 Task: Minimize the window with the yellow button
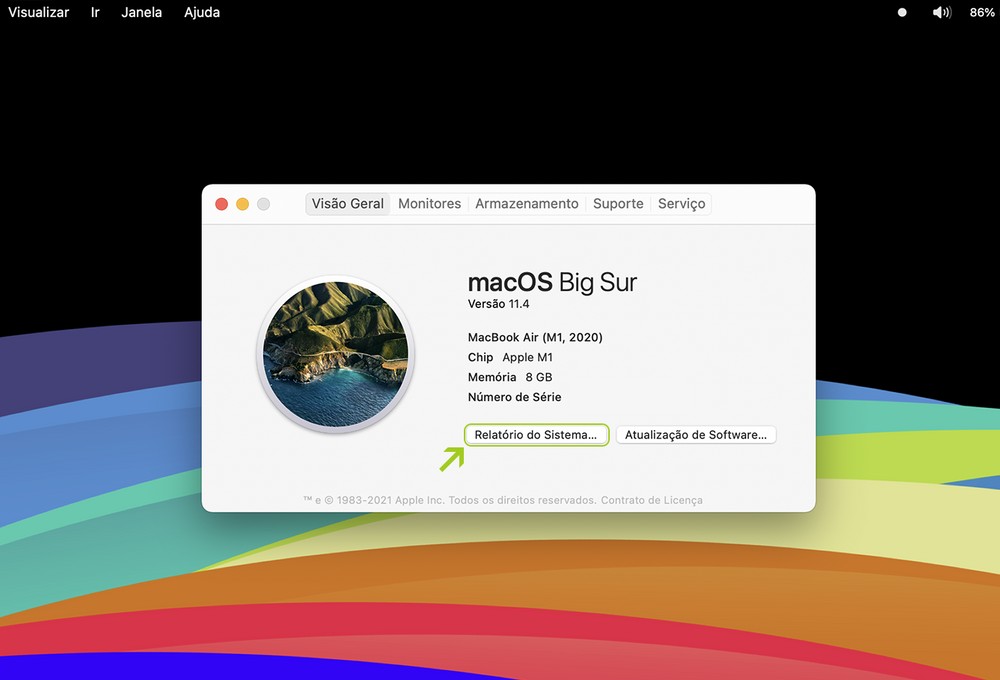pyautogui.click(x=243, y=204)
